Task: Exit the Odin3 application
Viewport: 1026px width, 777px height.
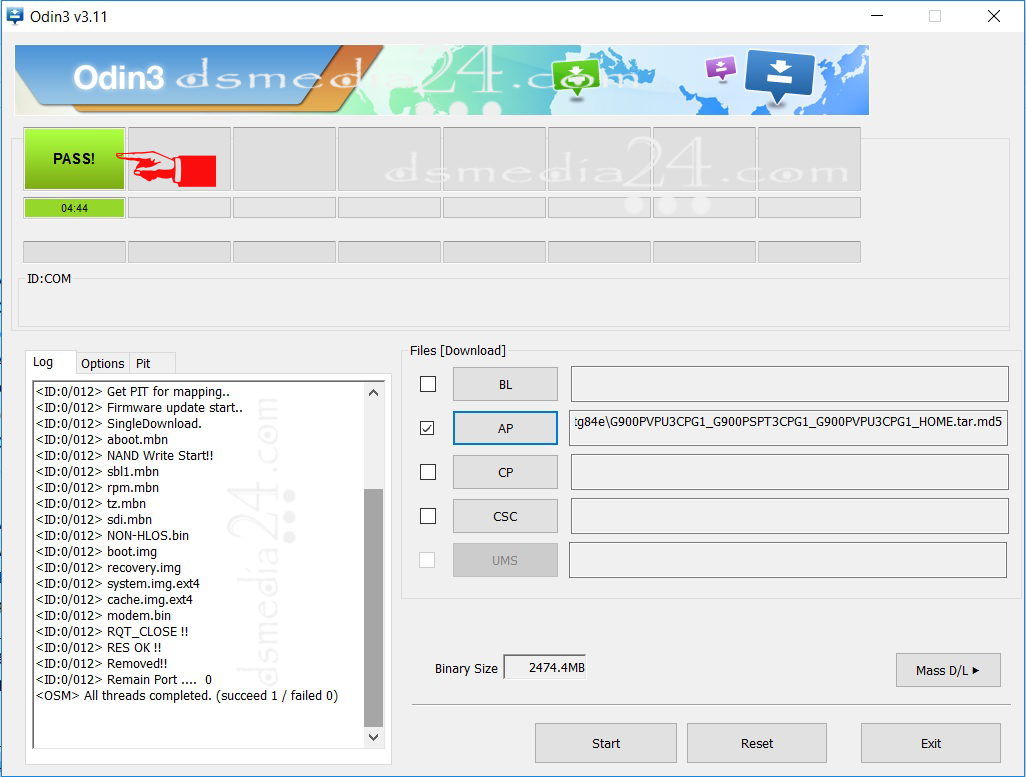Action: click(x=930, y=742)
